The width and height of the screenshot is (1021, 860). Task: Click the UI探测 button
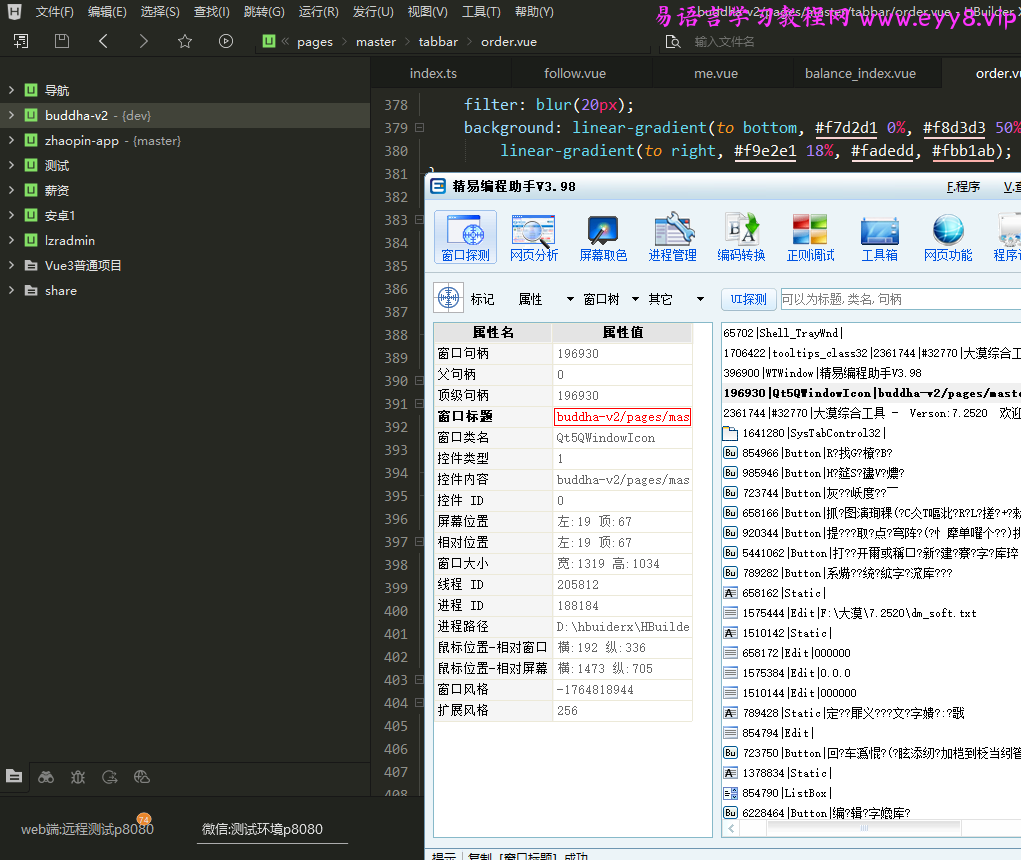pyautogui.click(x=748, y=299)
